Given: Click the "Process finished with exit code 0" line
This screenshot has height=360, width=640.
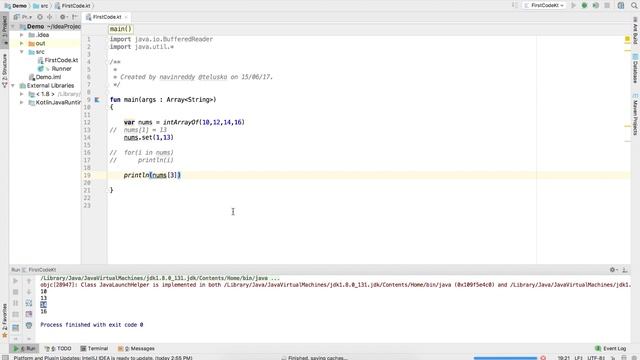Looking at the screenshot, I should [91, 325].
